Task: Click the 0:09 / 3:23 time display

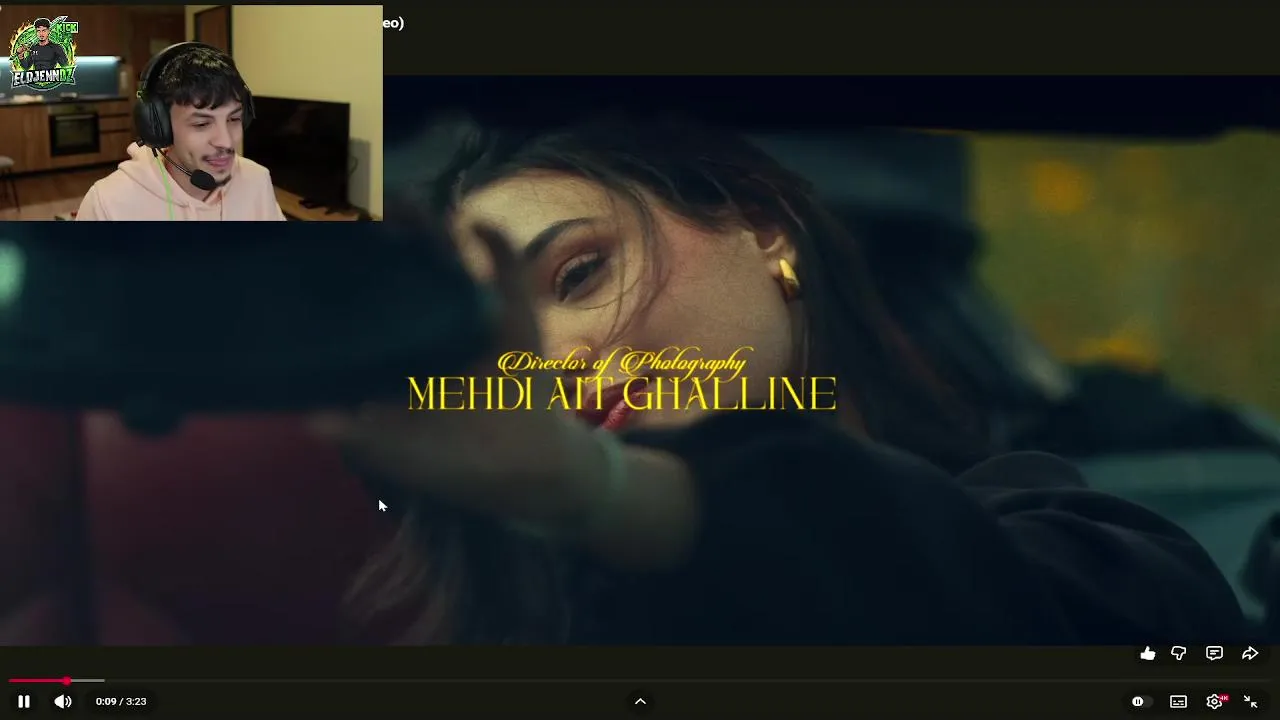Action: tap(121, 701)
